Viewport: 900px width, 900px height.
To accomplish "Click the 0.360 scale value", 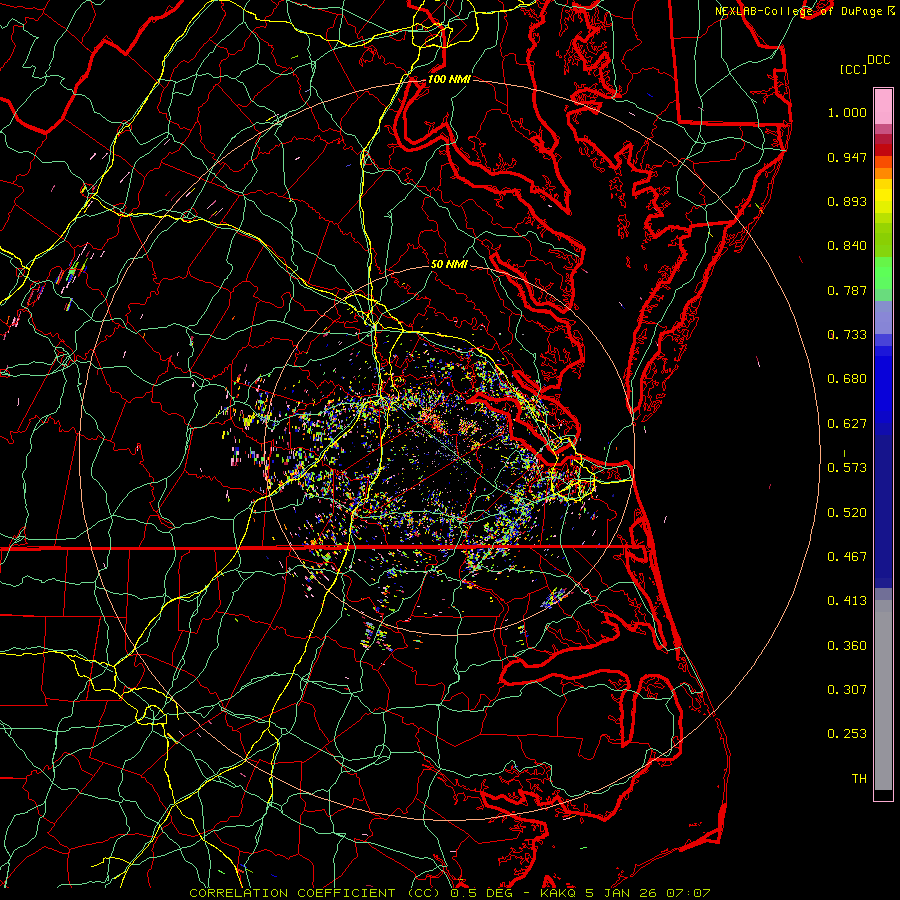I will (x=847, y=646).
